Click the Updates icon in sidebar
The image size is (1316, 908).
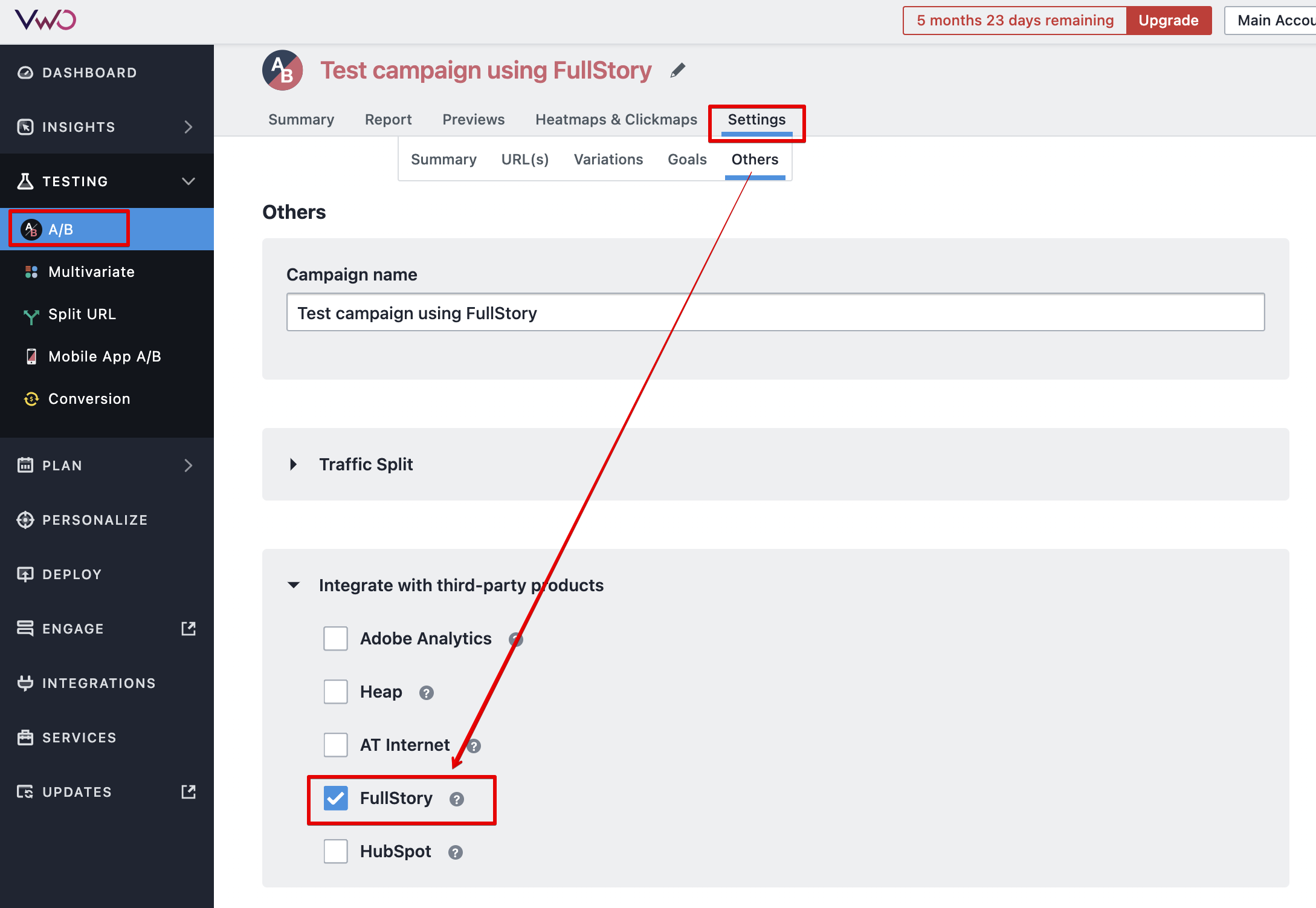point(25,792)
